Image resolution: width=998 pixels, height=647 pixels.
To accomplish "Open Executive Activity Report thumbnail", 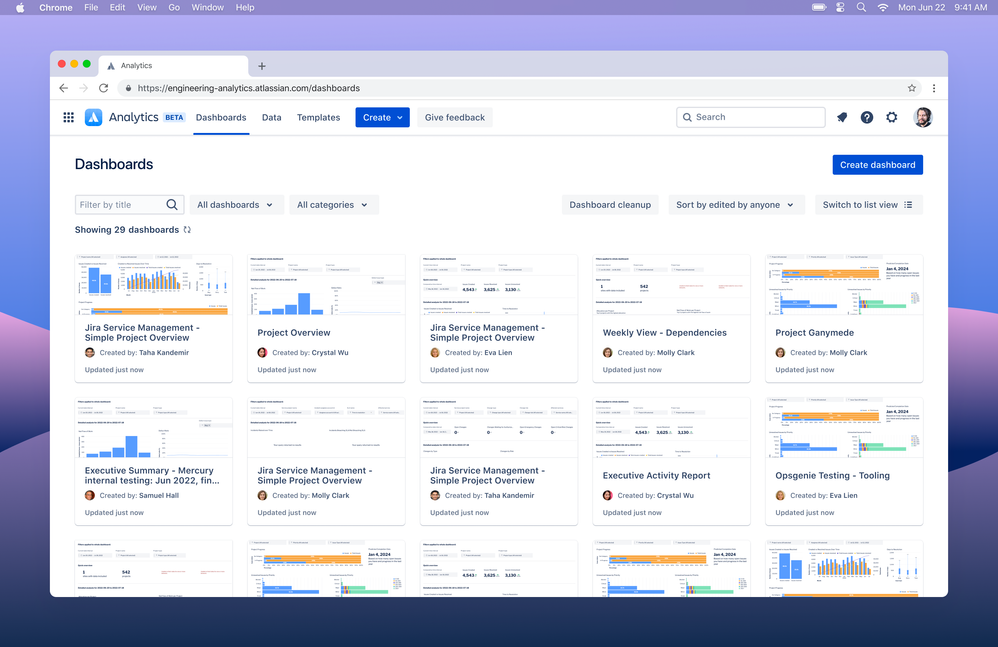I will 671,428.
